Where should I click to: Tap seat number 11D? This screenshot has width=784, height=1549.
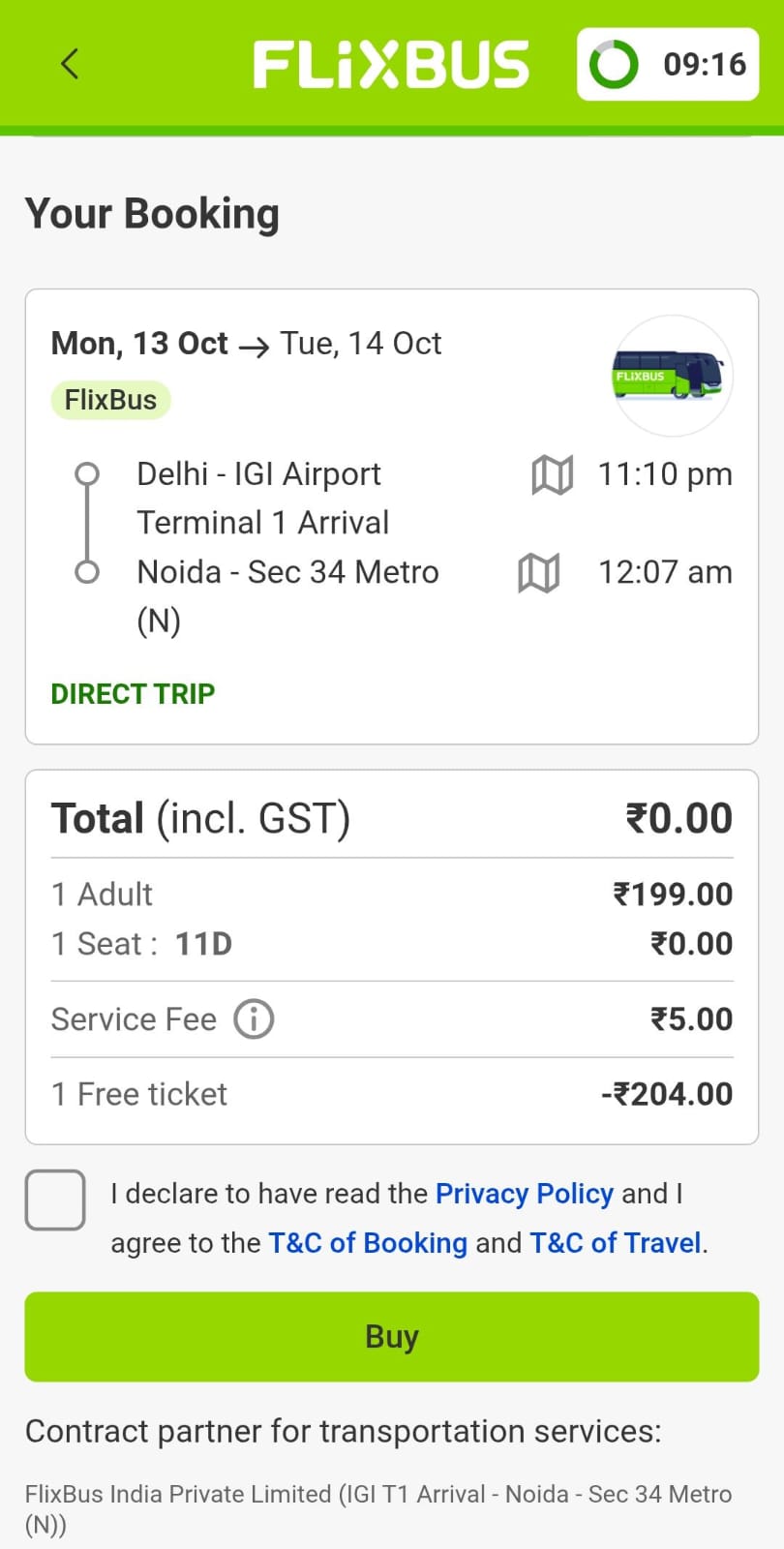[203, 944]
